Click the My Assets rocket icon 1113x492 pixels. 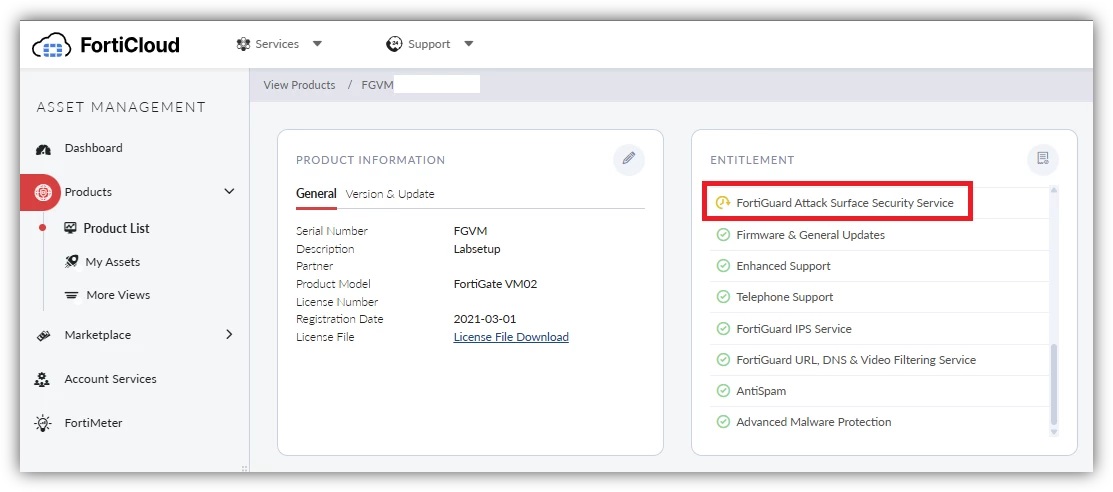pyautogui.click(x=71, y=262)
